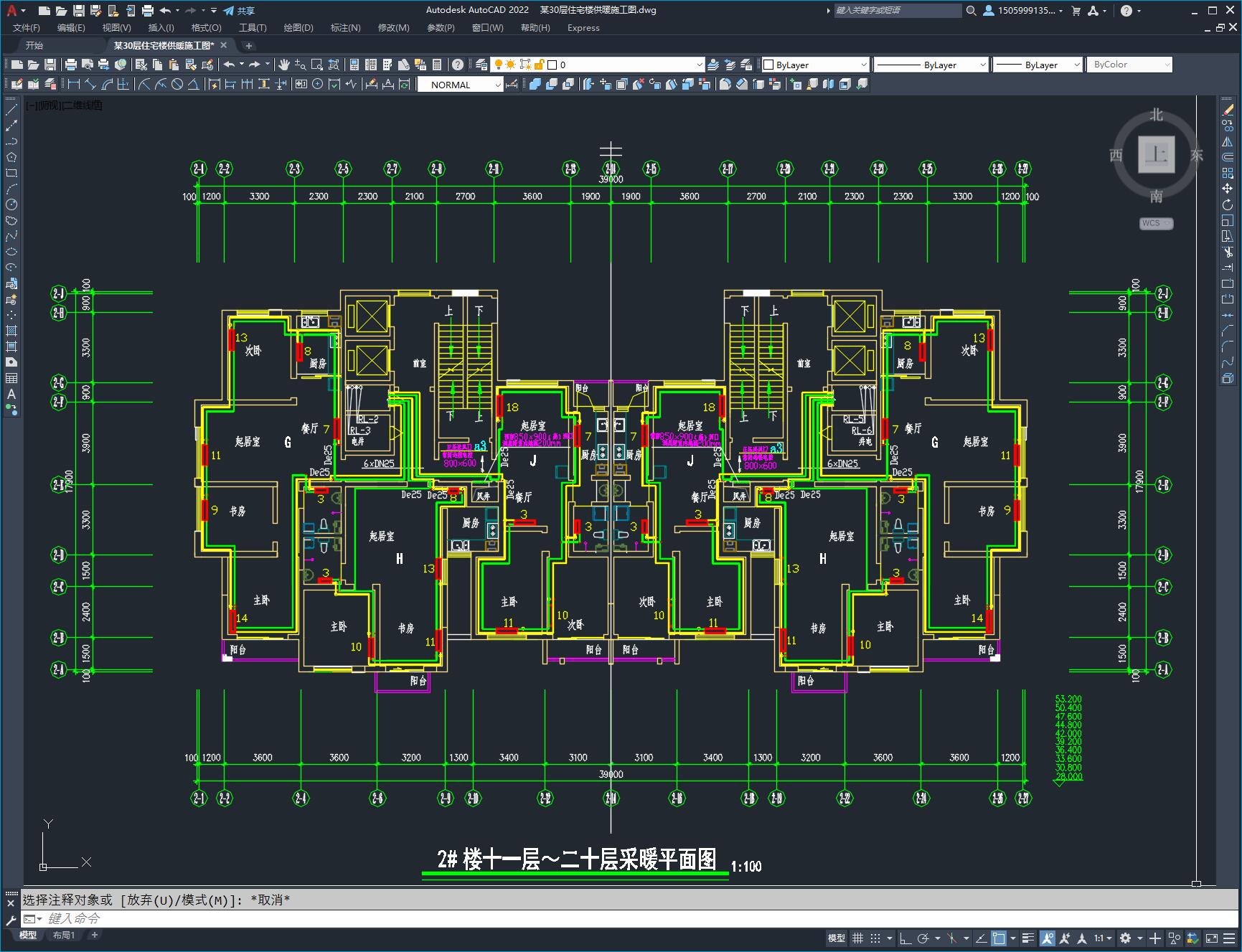Select the Arc Length dimension tool
This screenshot has width=1242, height=952.
107,85
